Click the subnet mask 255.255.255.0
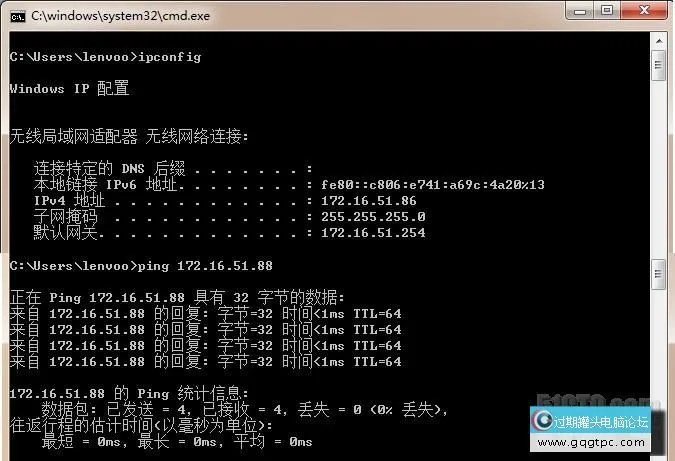 [373, 217]
